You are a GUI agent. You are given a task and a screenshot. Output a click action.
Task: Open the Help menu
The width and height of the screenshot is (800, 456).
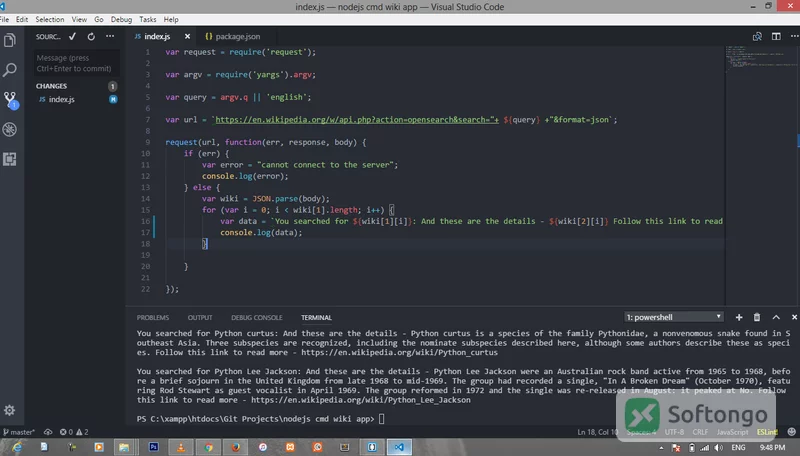click(x=171, y=19)
